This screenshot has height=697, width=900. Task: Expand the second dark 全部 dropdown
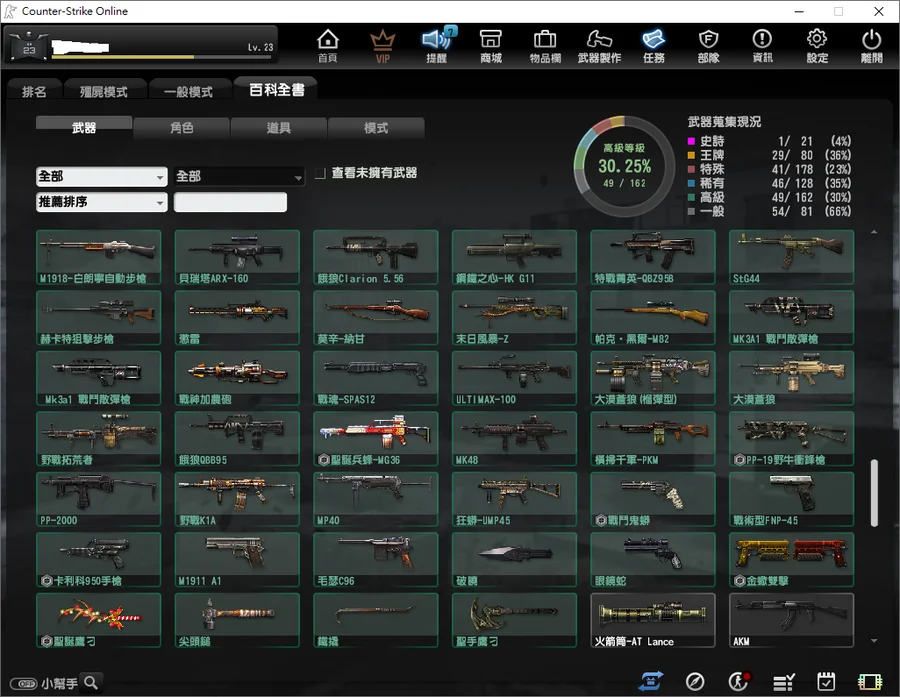point(239,176)
